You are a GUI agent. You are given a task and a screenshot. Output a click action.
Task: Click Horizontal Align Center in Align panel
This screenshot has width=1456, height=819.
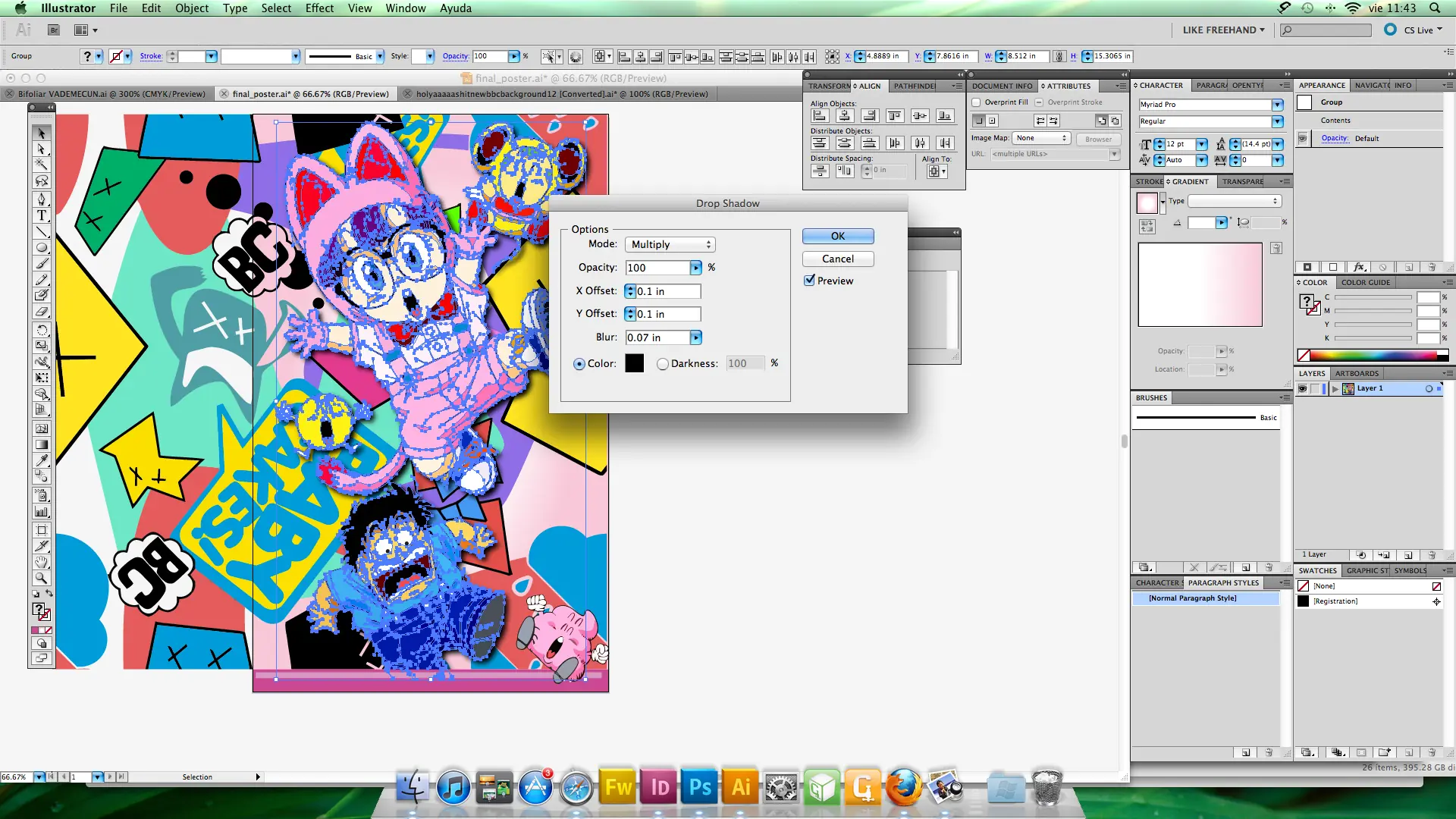(844, 115)
